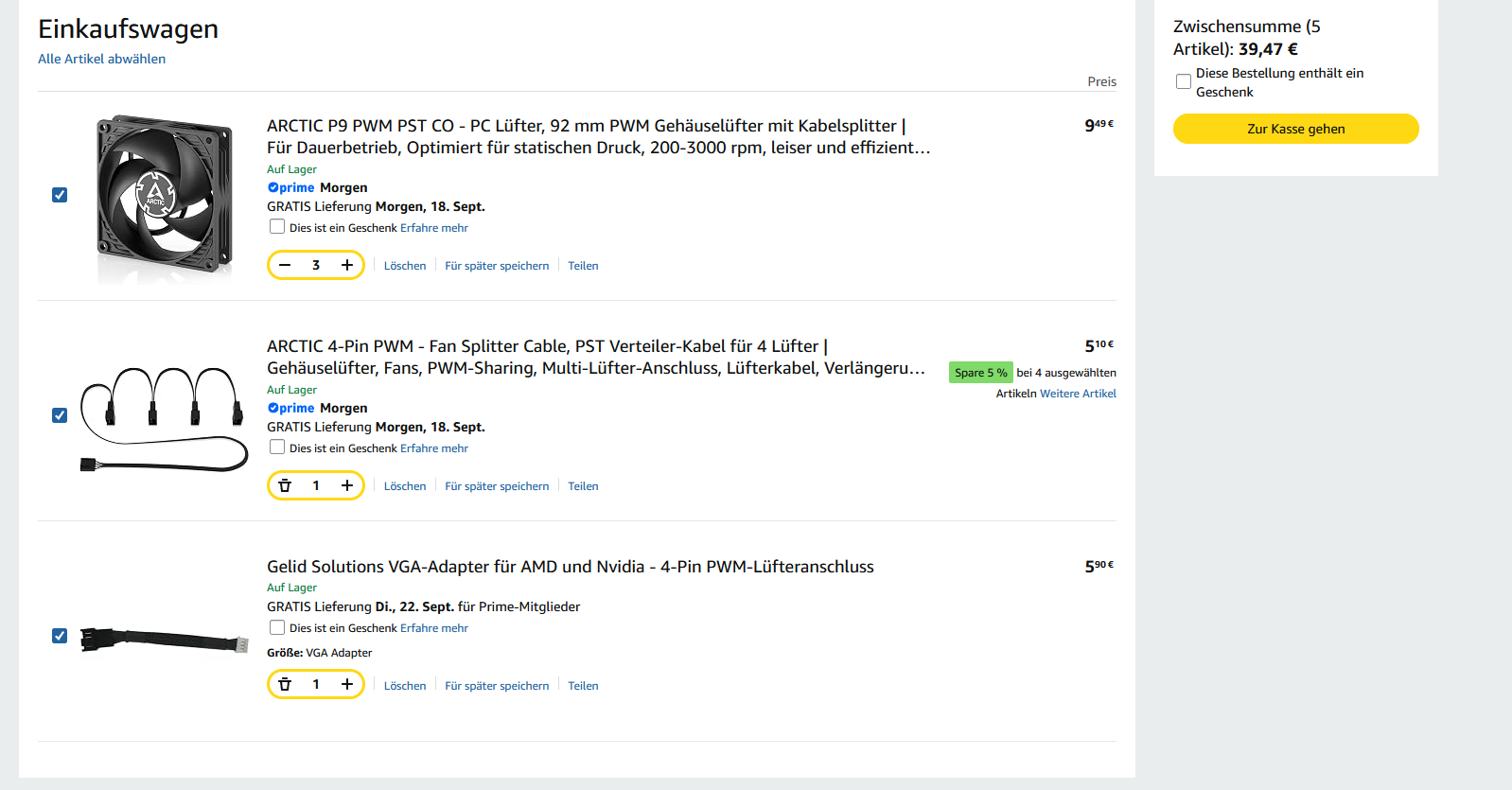Click Löschen for ARCTIC P9 fan
Image resolution: width=1512 pixels, height=790 pixels.
pyautogui.click(x=405, y=266)
